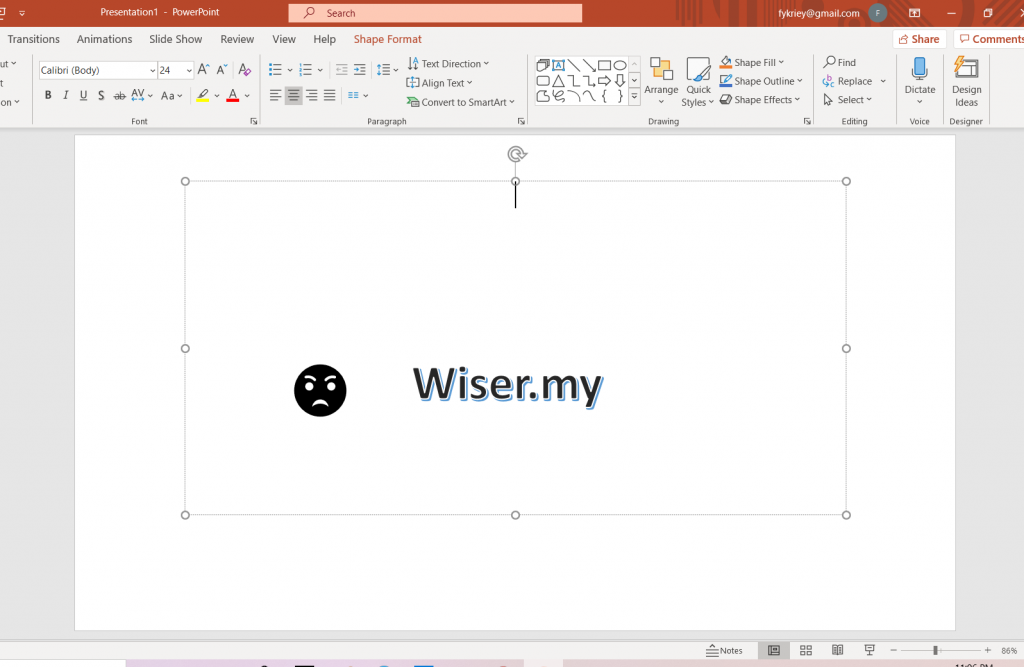Click the frowning face icon on slide
1024x667 pixels.
click(x=320, y=390)
